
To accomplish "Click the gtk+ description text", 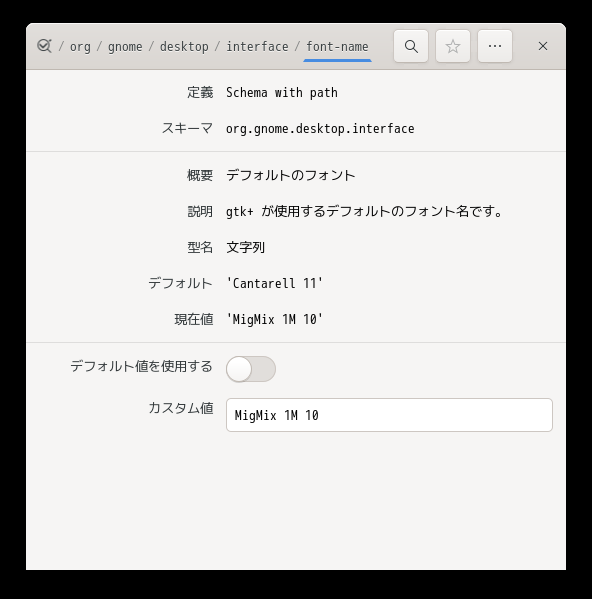I will [x=364, y=211].
